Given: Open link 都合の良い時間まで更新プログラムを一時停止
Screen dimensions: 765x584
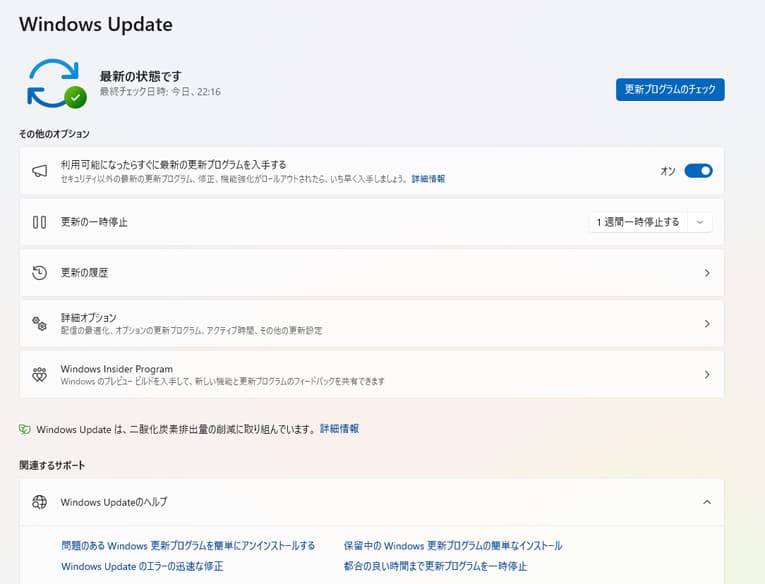Looking at the screenshot, I should 435,567.
